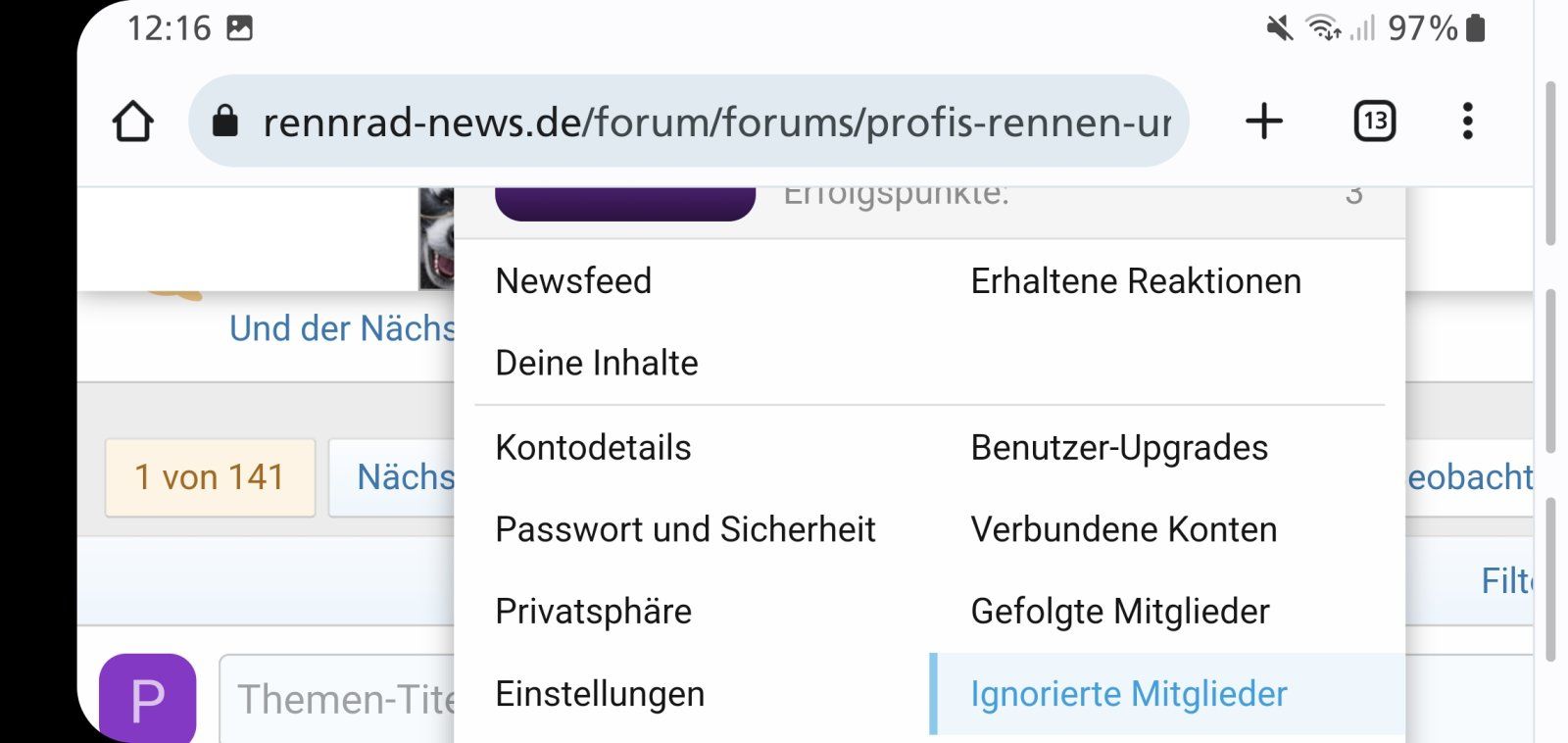1568x743 pixels.
Task: Open Ignorierte Mitglieder
Action: click(x=1128, y=694)
